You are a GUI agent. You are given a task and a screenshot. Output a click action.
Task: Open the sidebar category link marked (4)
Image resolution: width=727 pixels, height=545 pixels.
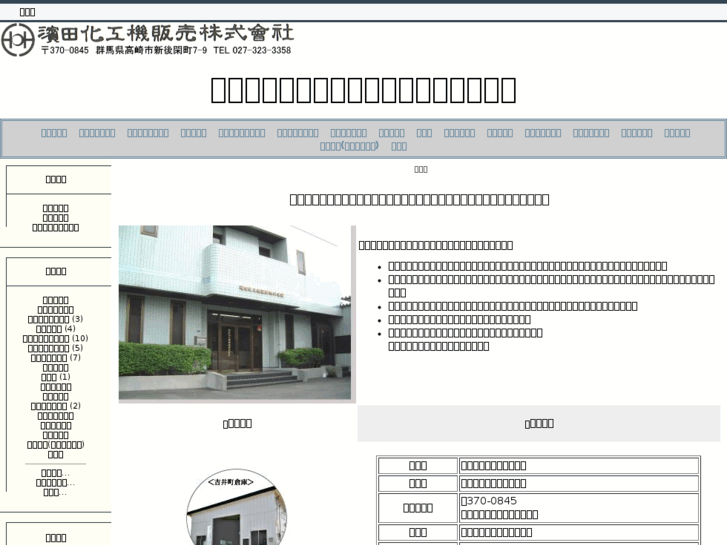tap(49, 328)
